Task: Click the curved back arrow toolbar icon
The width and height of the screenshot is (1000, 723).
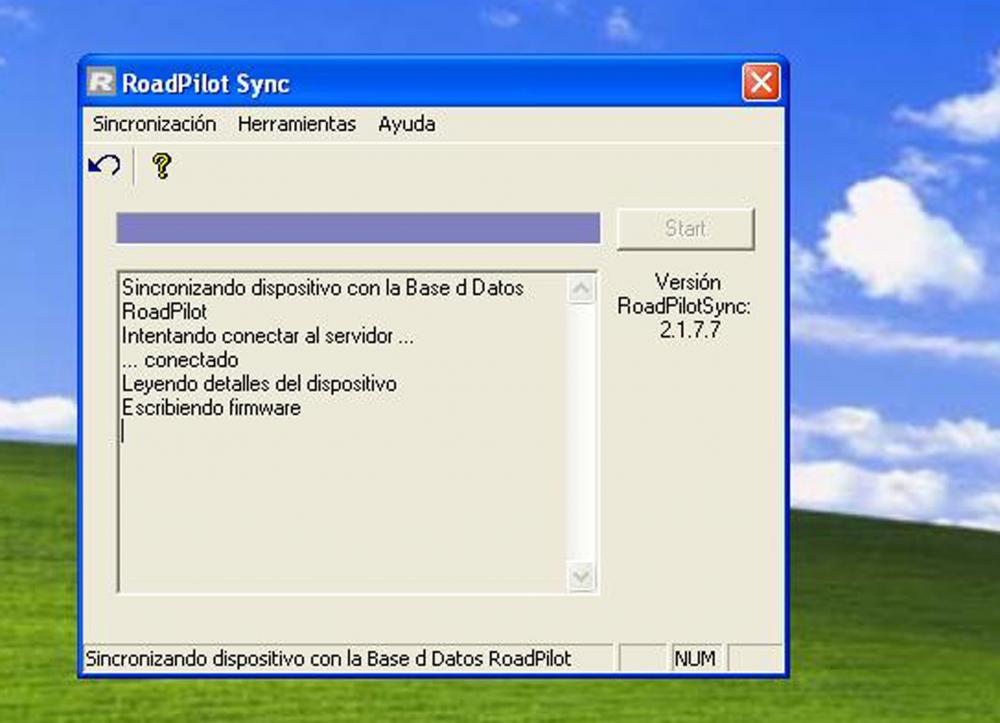Action: coord(104,166)
